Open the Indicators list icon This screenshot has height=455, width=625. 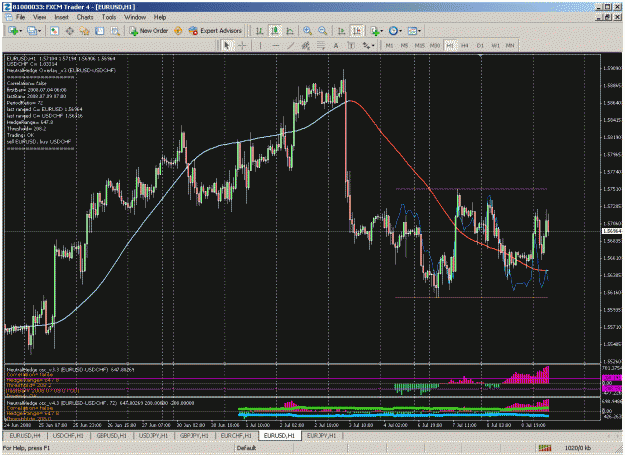pos(374,31)
